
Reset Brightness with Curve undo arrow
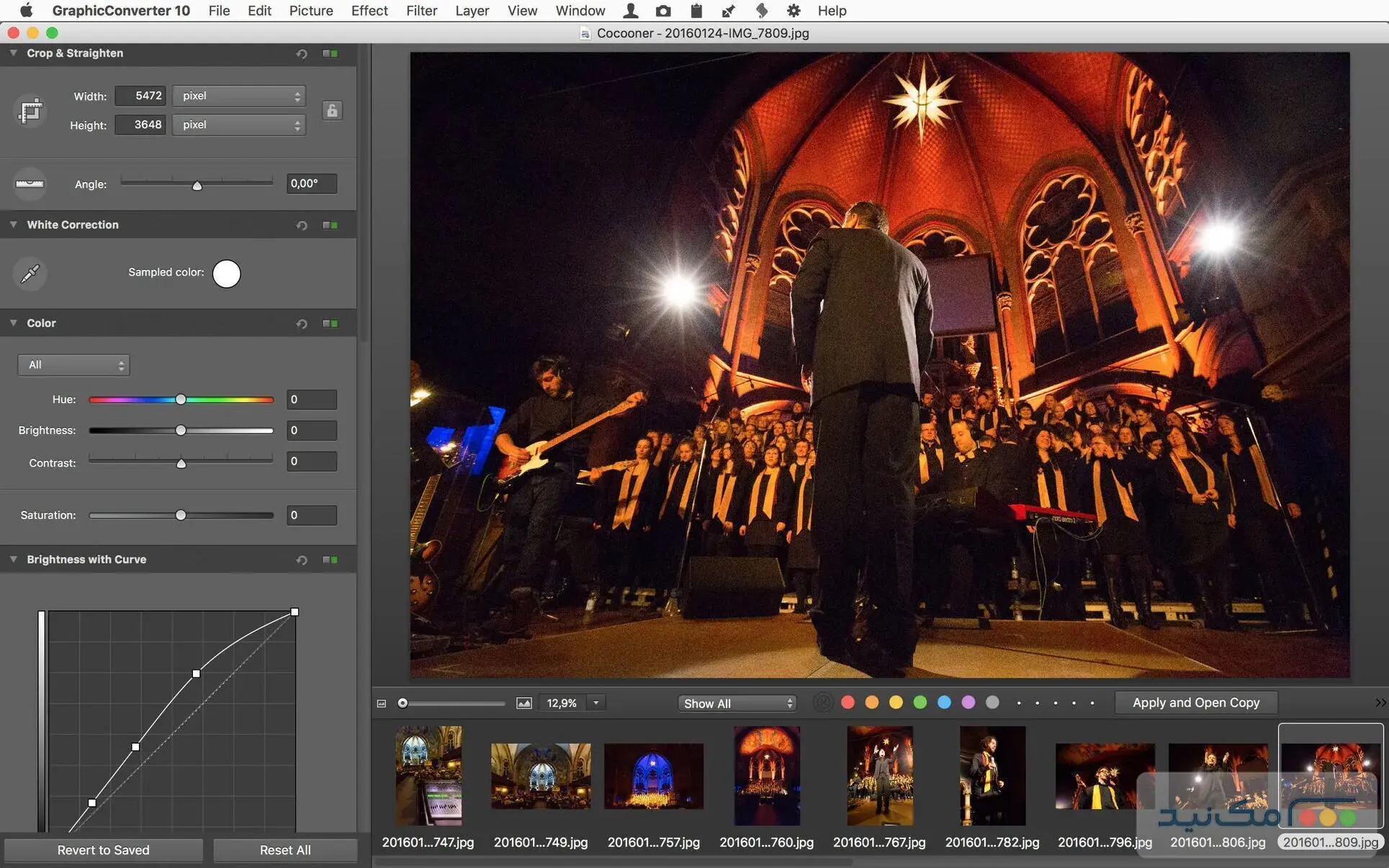(x=302, y=560)
